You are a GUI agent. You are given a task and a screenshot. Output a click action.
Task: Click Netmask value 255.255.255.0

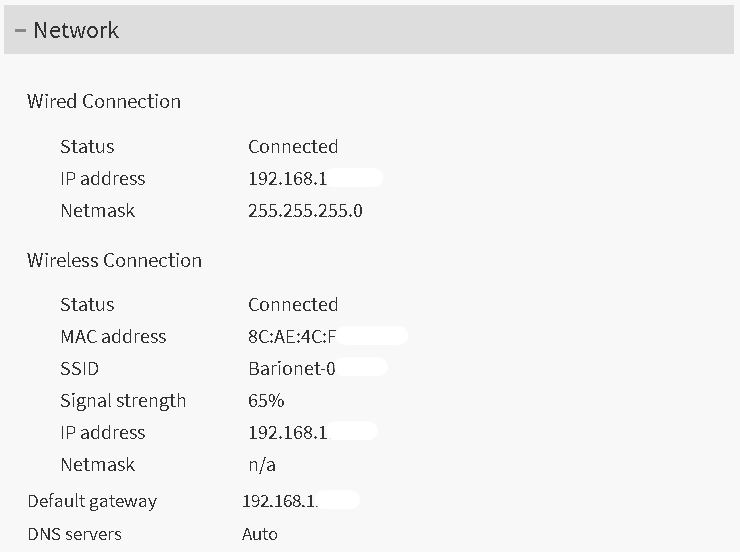pos(305,210)
